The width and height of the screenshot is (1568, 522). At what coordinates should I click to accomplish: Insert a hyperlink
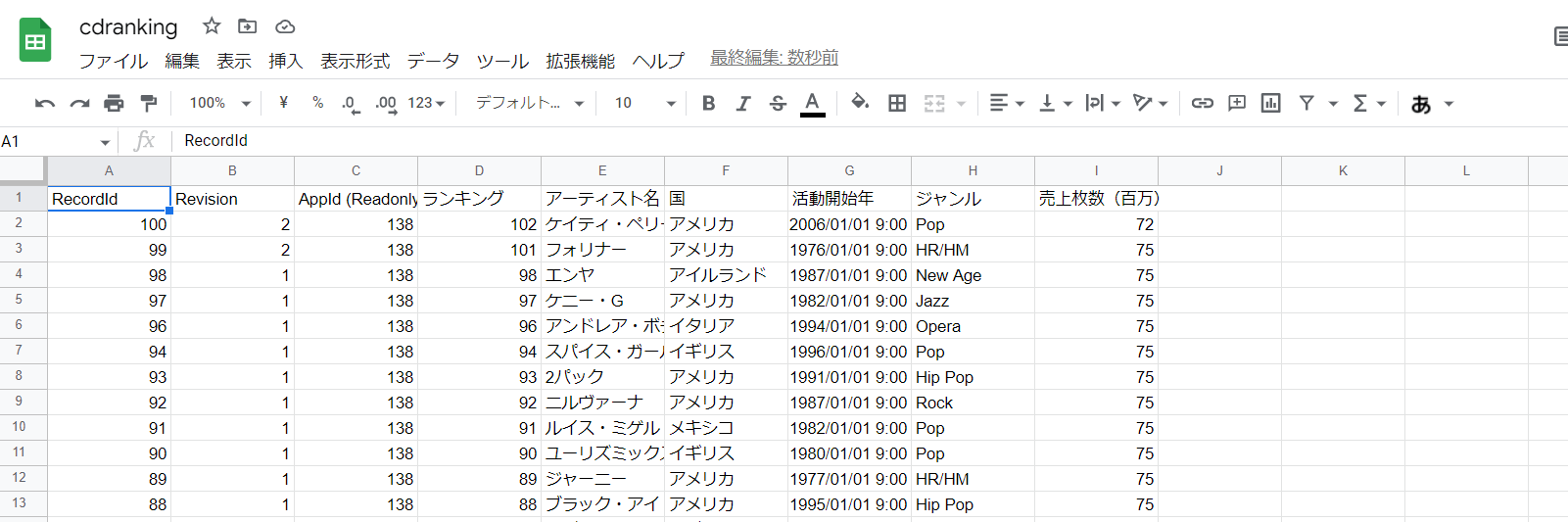coord(1203,103)
